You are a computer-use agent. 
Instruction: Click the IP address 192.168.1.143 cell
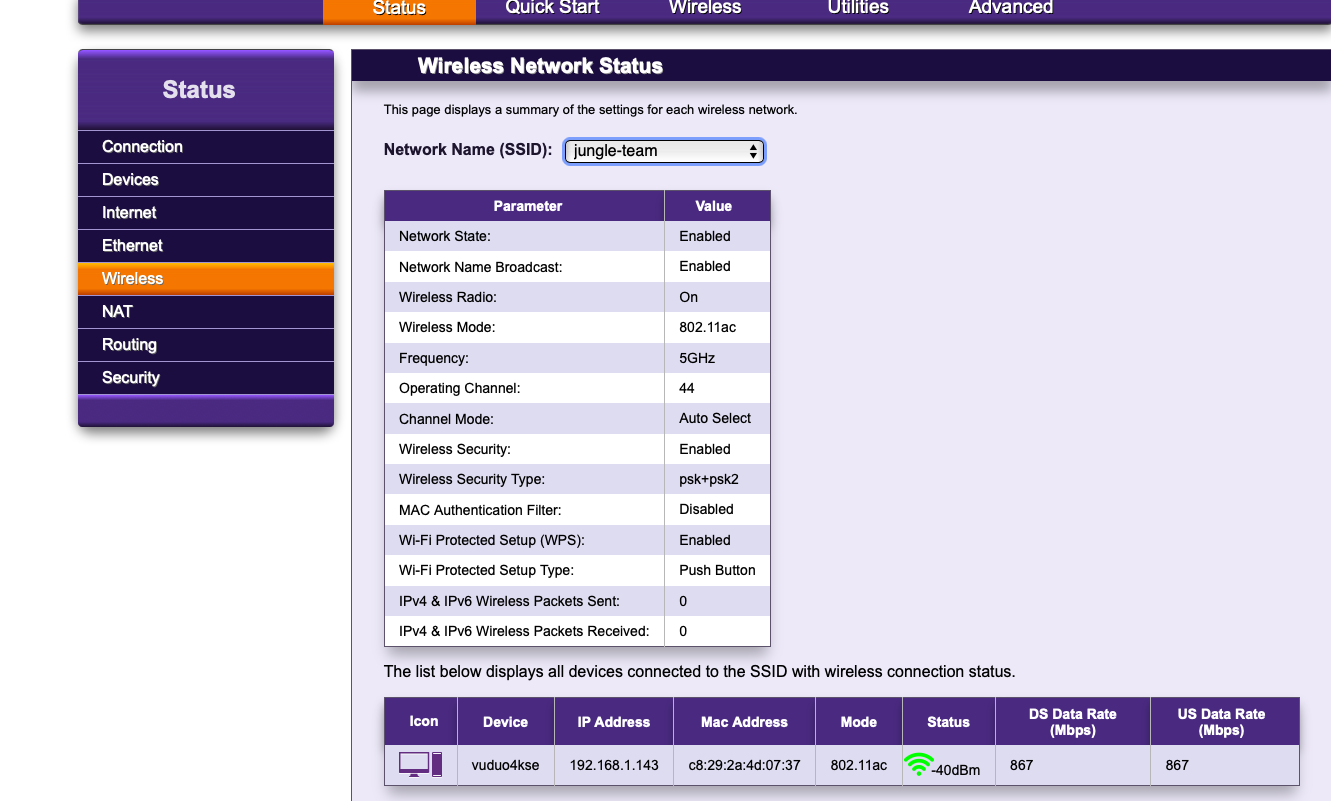point(614,765)
